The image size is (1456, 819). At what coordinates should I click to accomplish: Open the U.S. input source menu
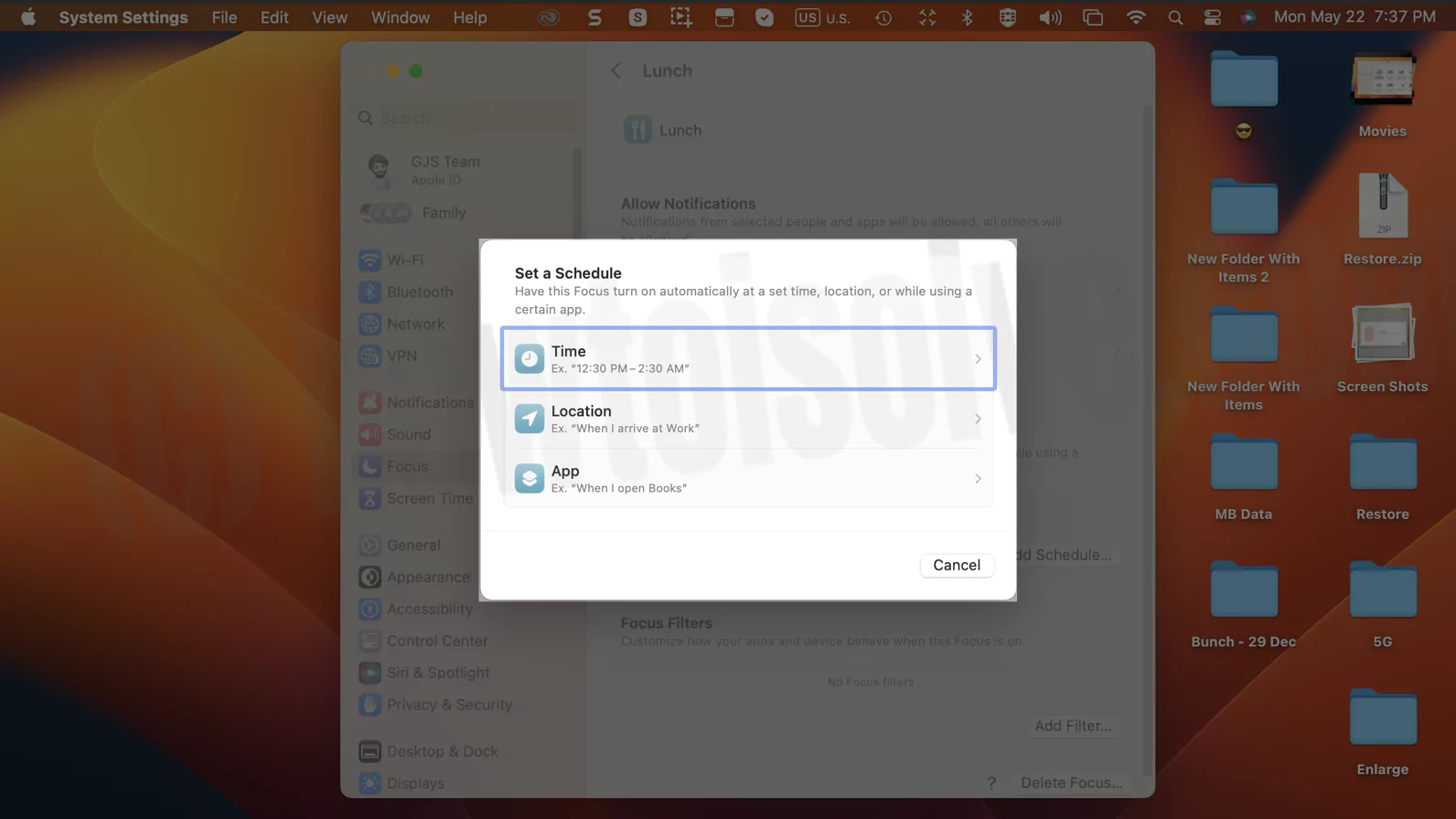(x=822, y=17)
